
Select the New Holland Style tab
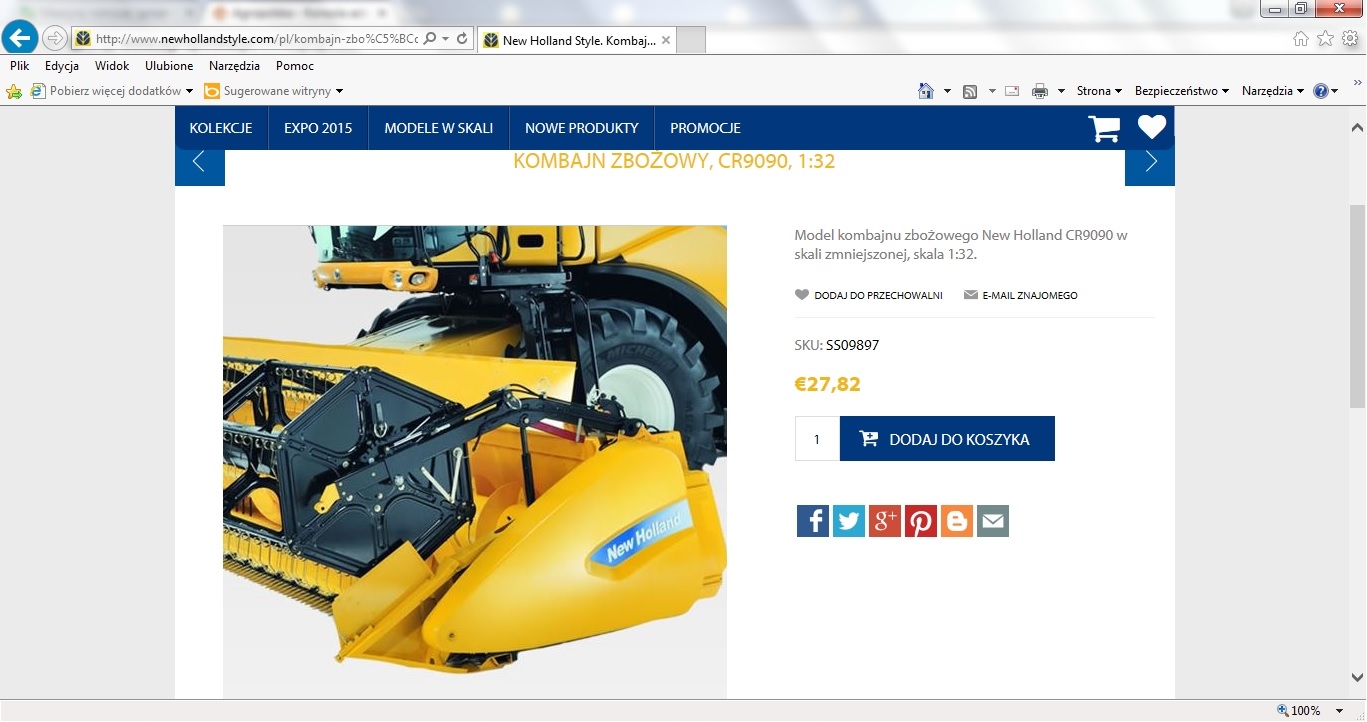[578, 40]
